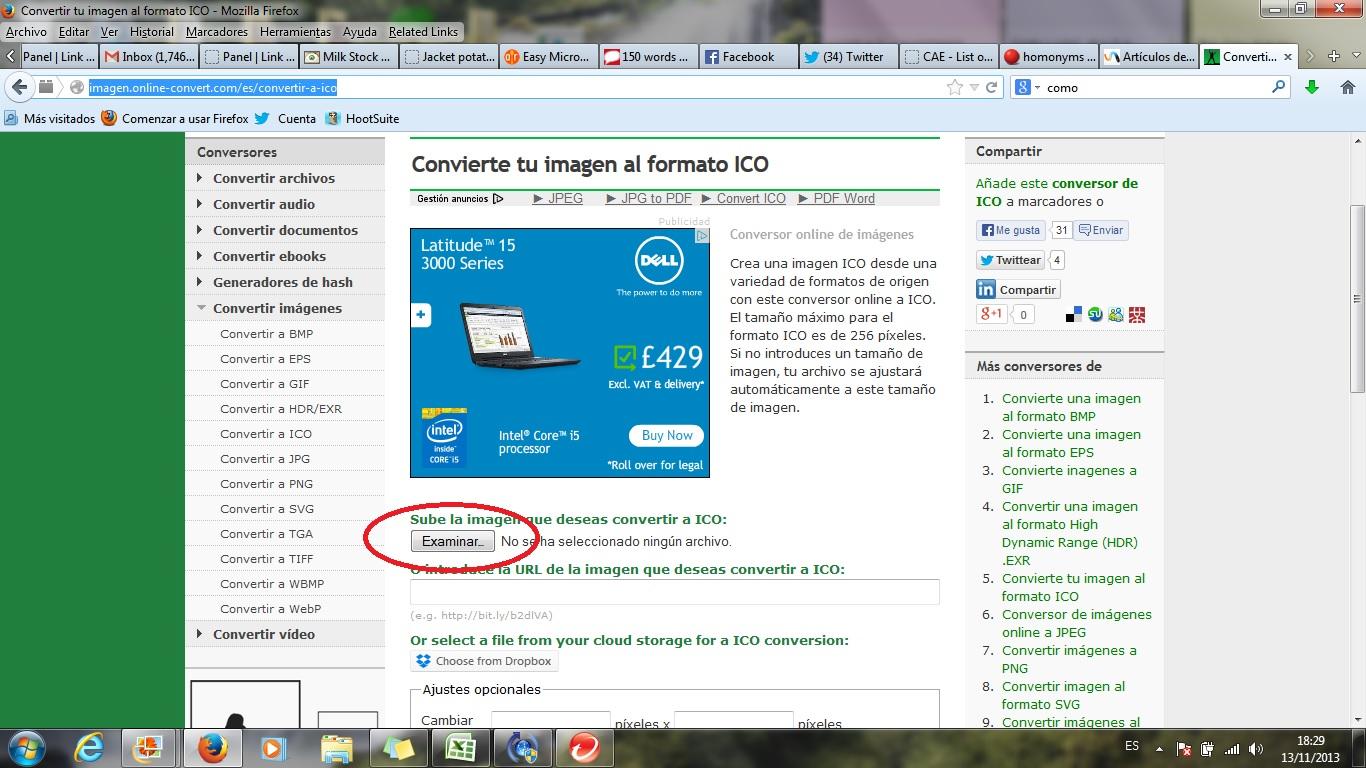Screen dimensions: 1366x768
Task: Switch to the Facebook tab
Action: click(x=748, y=57)
